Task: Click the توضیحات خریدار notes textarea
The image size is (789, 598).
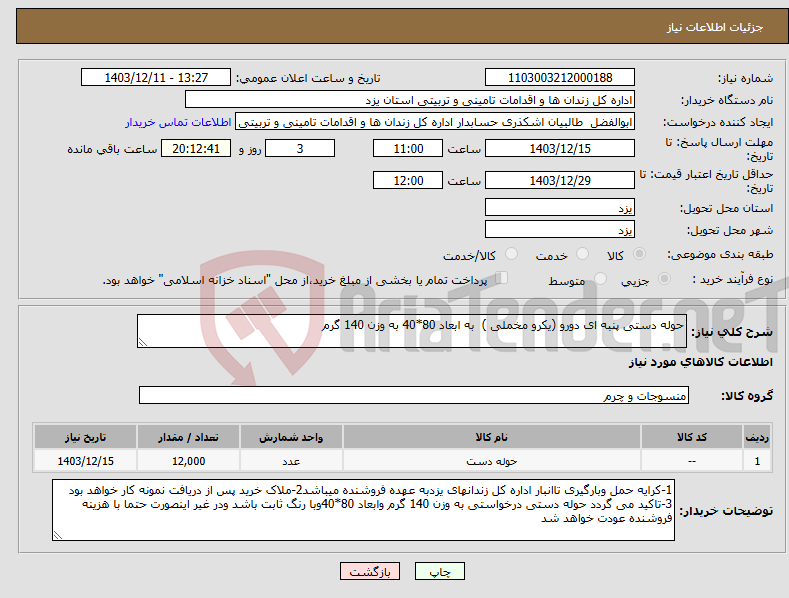Action: click(x=363, y=510)
